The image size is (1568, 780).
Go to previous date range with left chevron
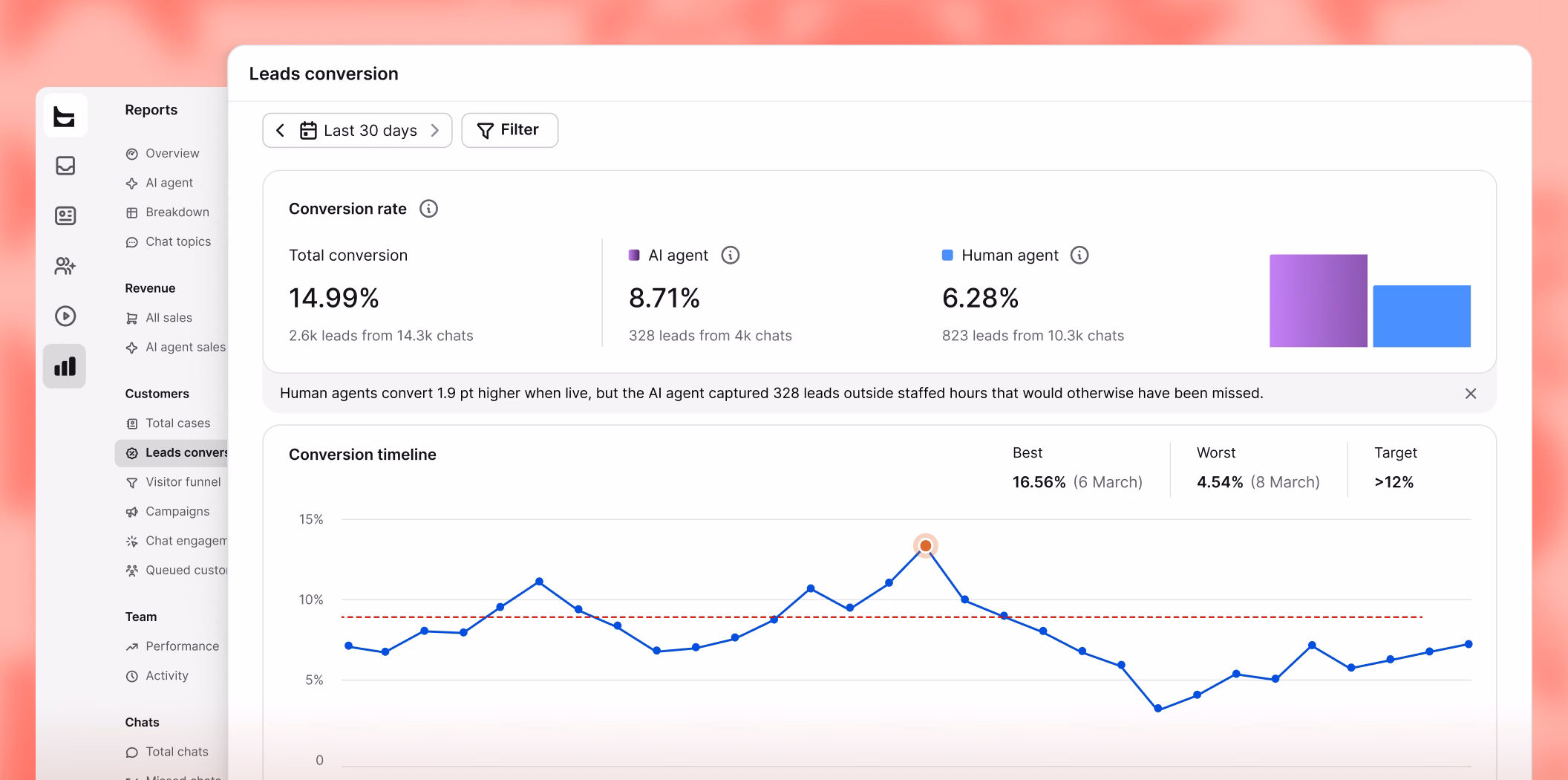(281, 131)
